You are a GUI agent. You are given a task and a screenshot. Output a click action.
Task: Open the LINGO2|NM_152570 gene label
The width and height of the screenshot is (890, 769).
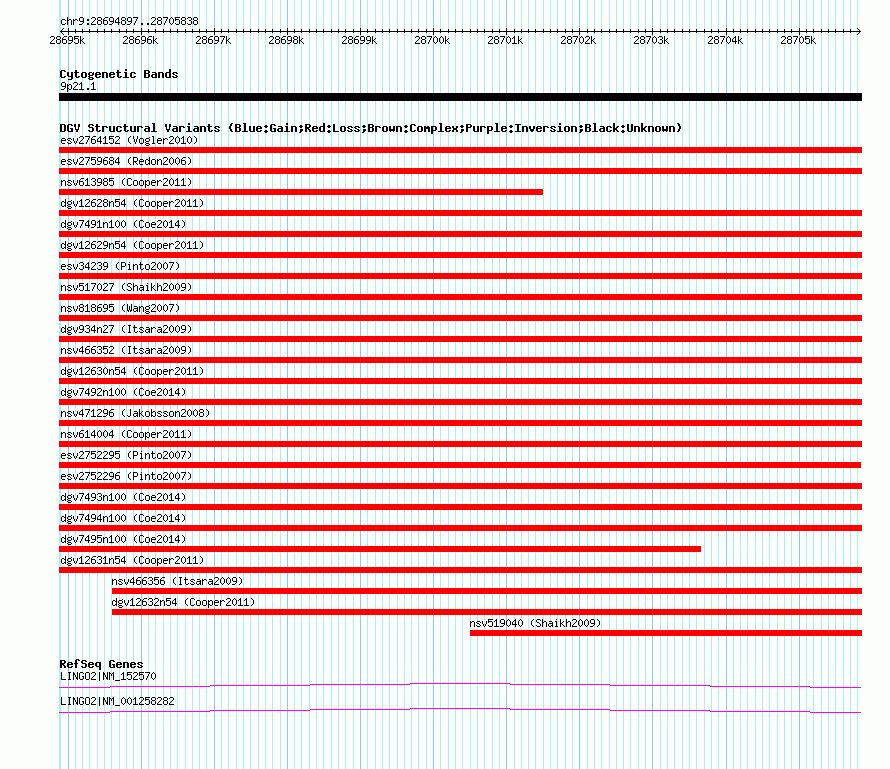coord(108,676)
